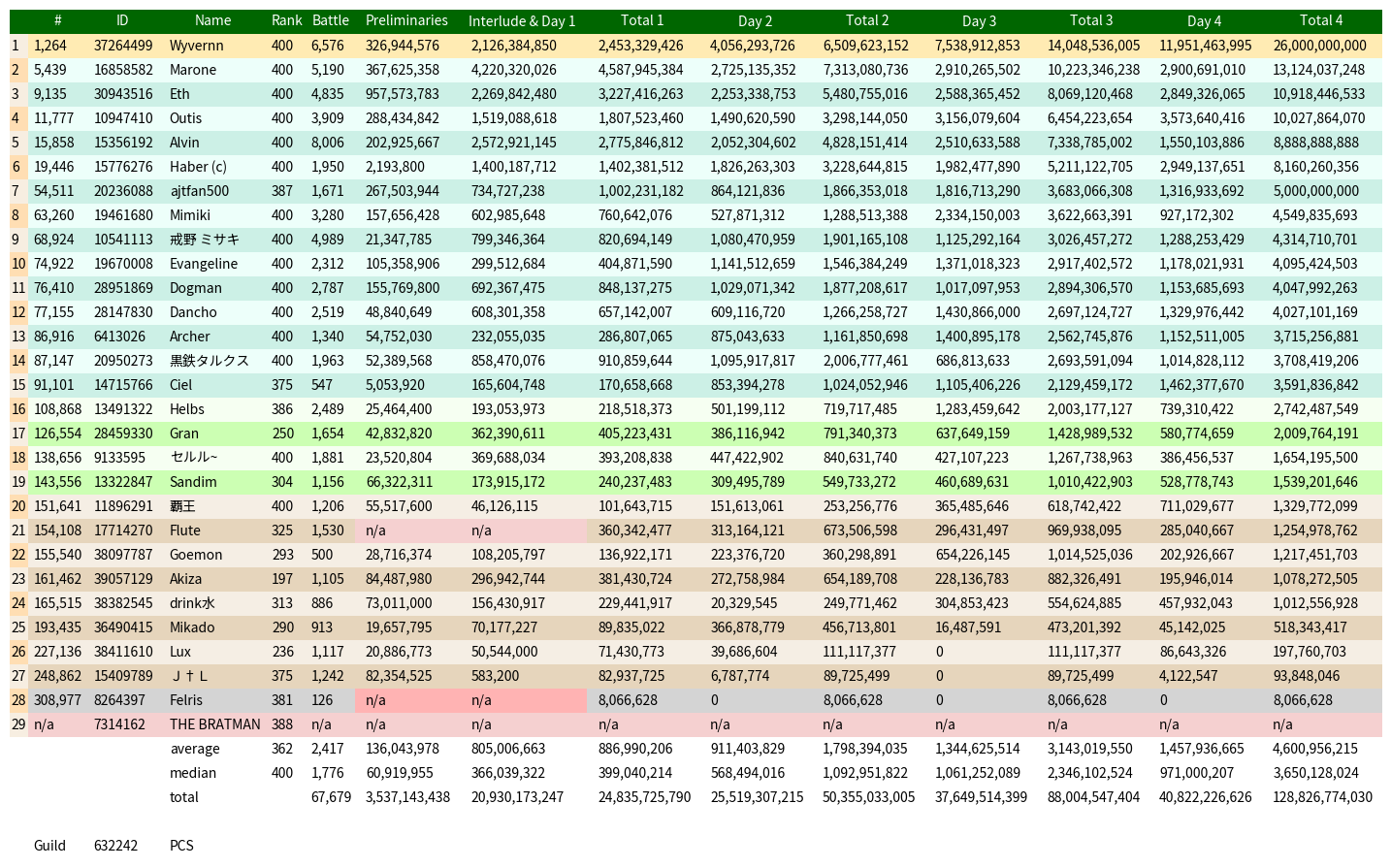Select the name cell 'Dancho'

pyautogui.click(x=193, y=312)
